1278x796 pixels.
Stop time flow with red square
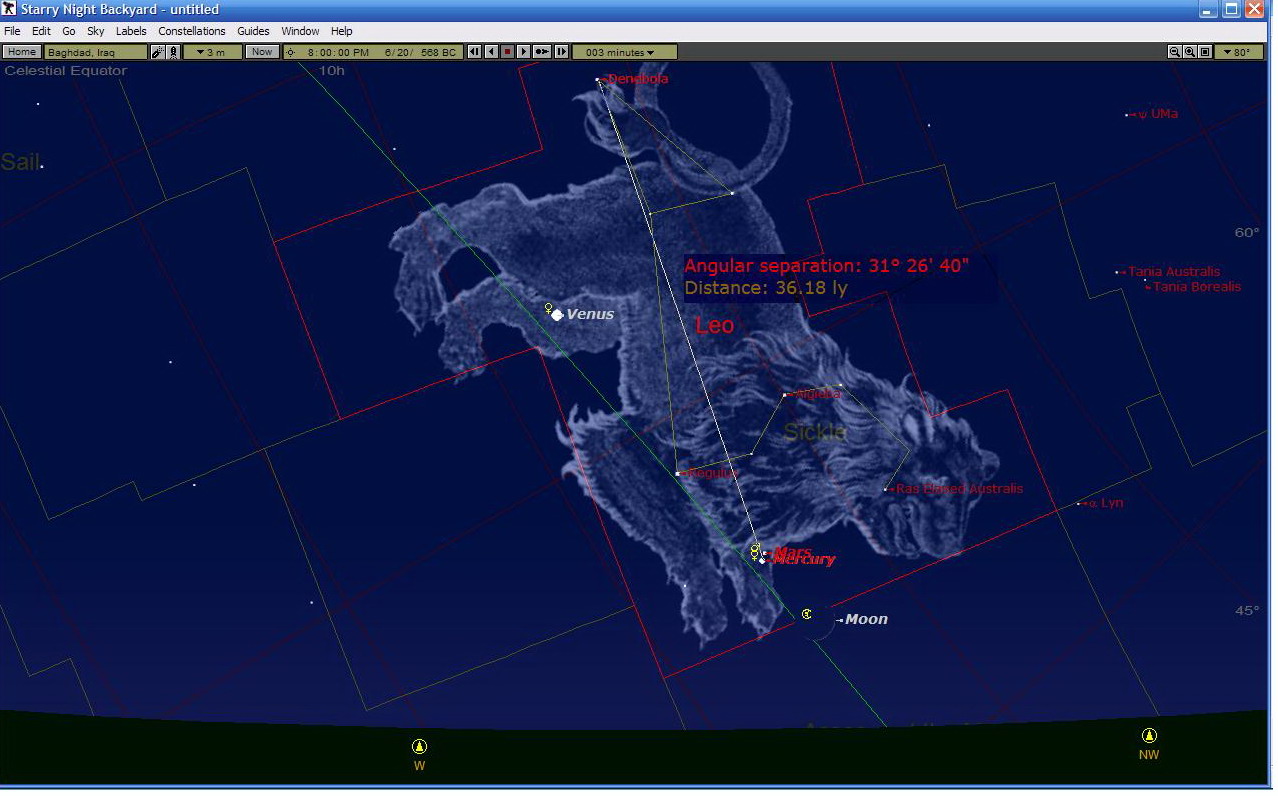tap(507, 52)
